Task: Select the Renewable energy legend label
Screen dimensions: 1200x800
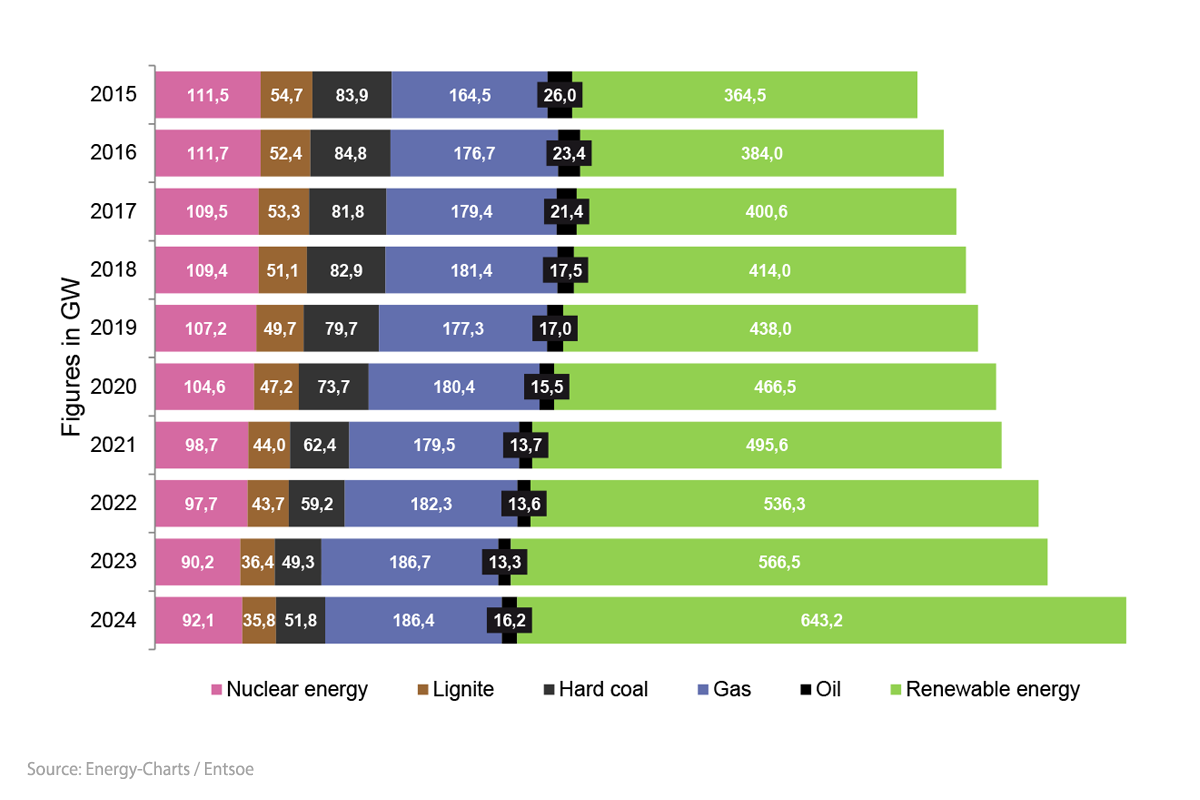Action: click(x=992, y=690)
